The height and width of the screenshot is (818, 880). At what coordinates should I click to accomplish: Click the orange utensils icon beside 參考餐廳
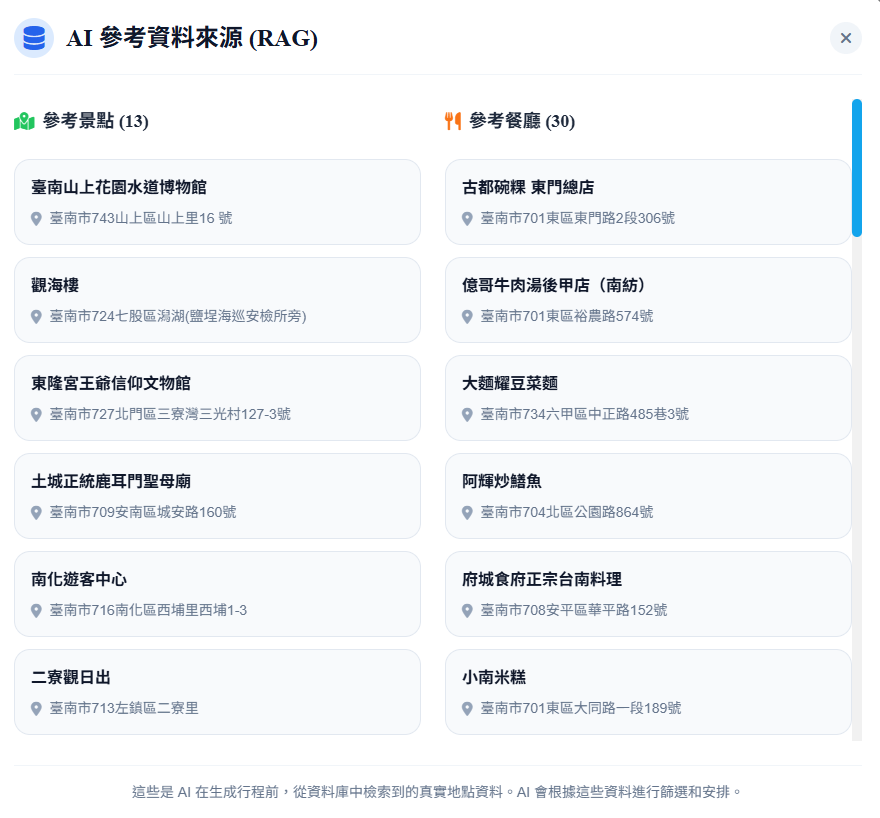click(x=453, y=121)
